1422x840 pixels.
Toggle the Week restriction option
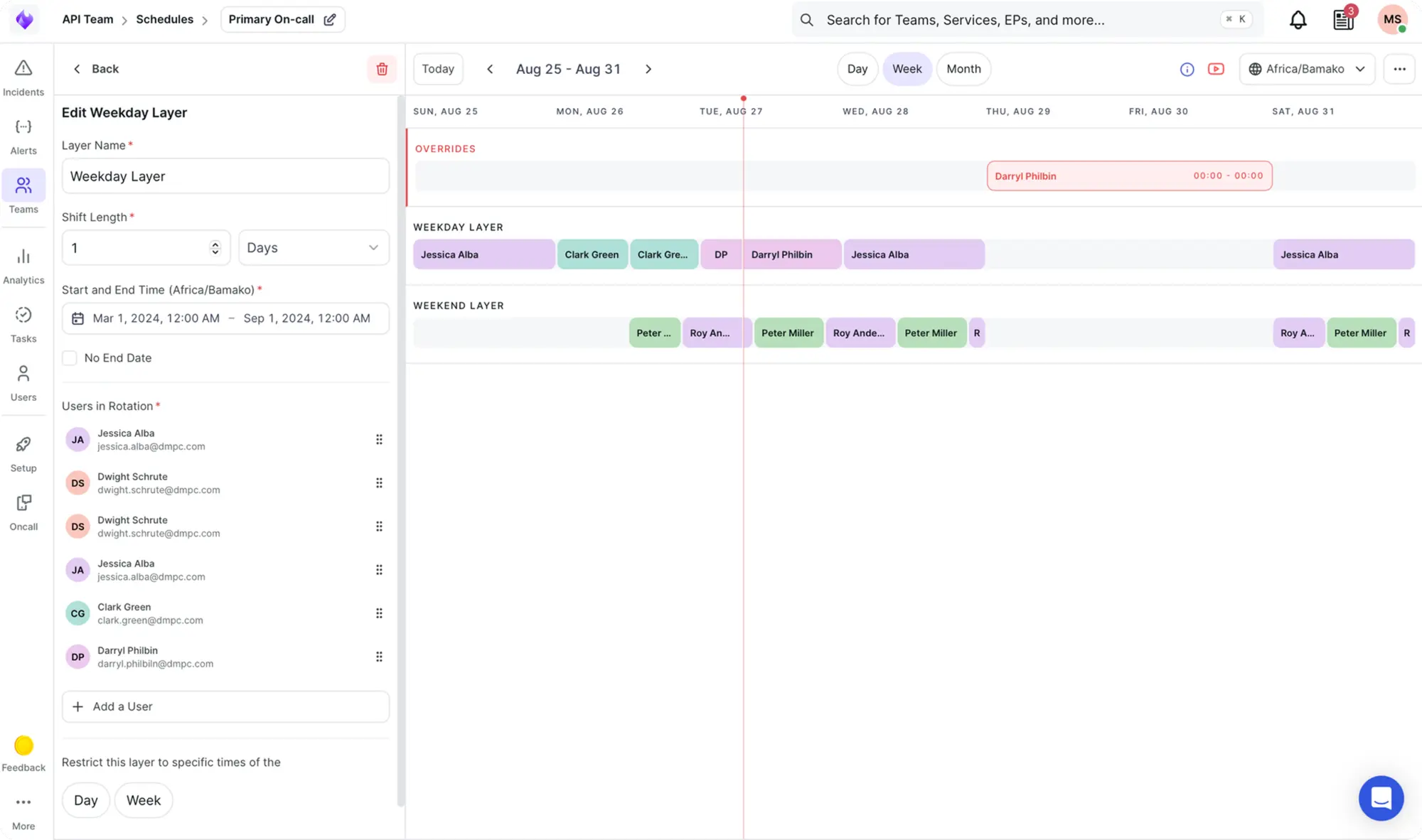coord(144,800)
